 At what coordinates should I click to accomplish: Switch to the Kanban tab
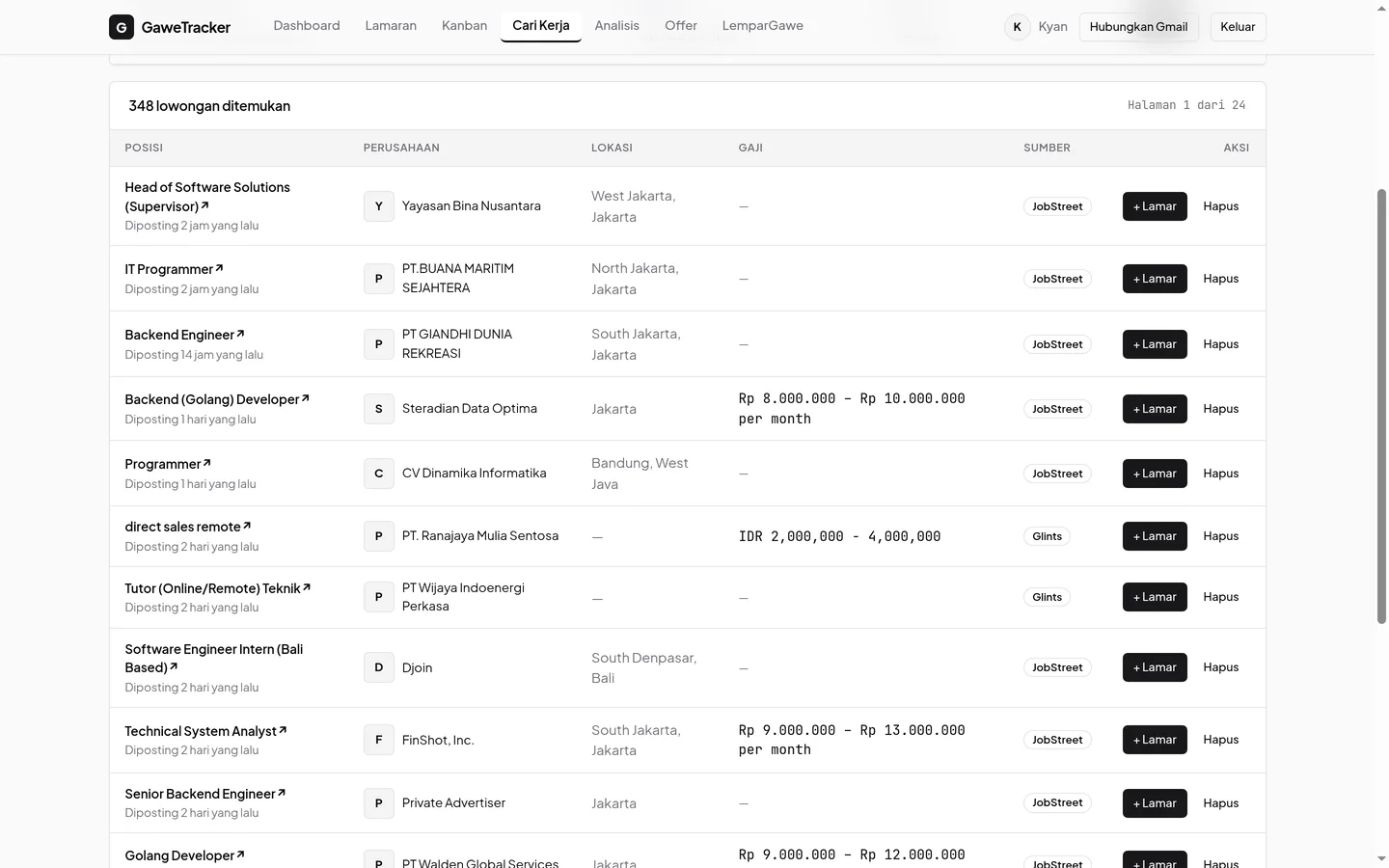point(464,26)
